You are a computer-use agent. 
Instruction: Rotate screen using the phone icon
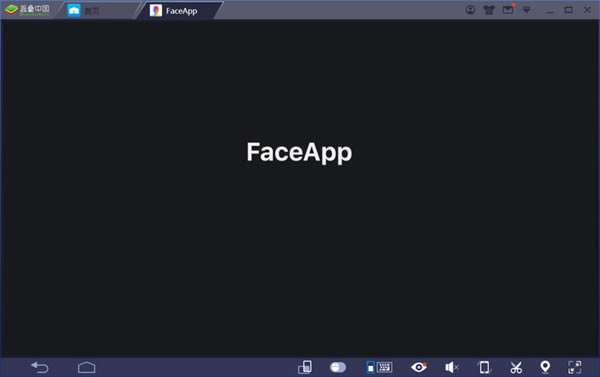pos(484,367)
